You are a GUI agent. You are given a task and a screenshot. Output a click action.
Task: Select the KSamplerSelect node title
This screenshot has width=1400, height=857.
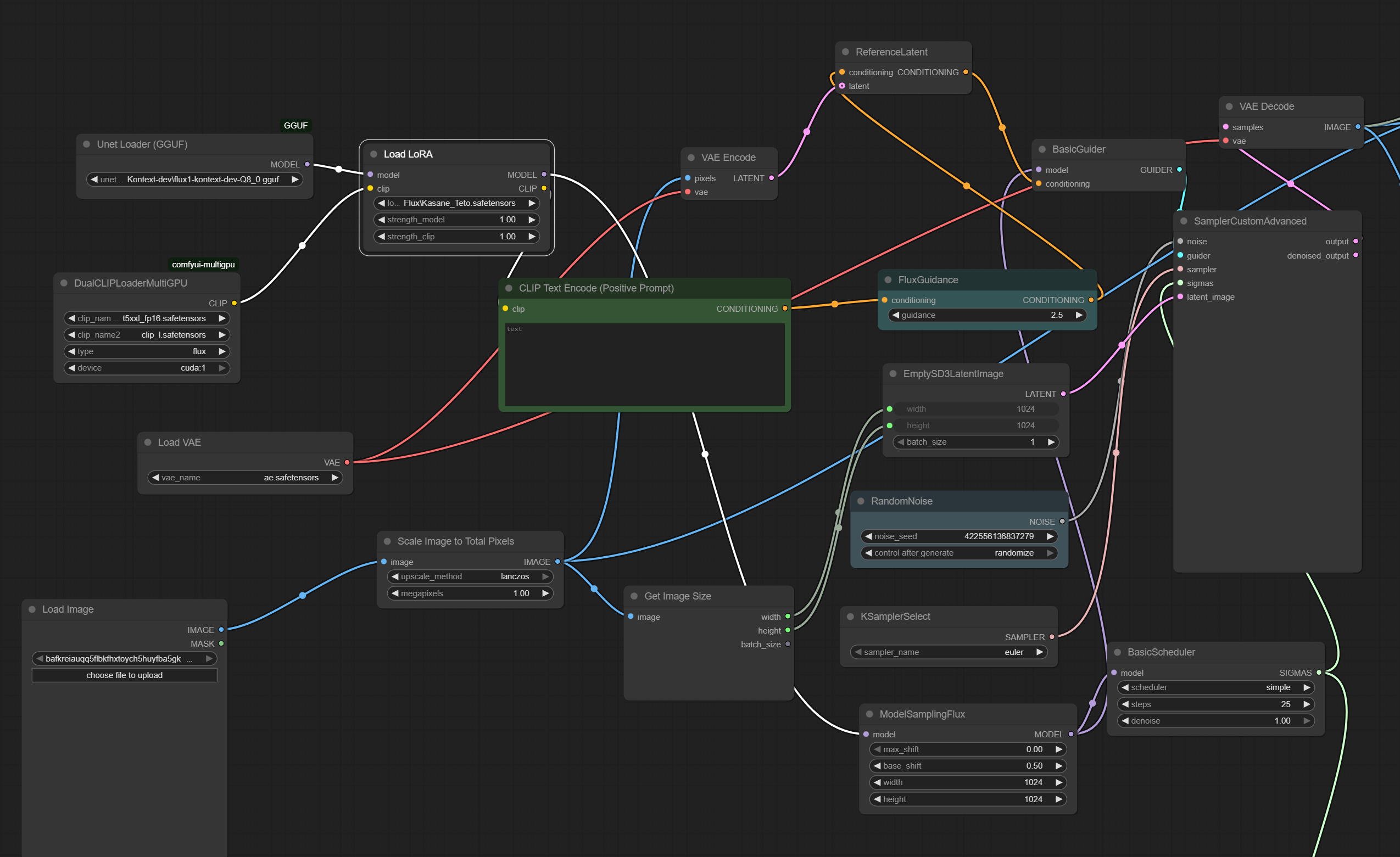pos(895,616)
